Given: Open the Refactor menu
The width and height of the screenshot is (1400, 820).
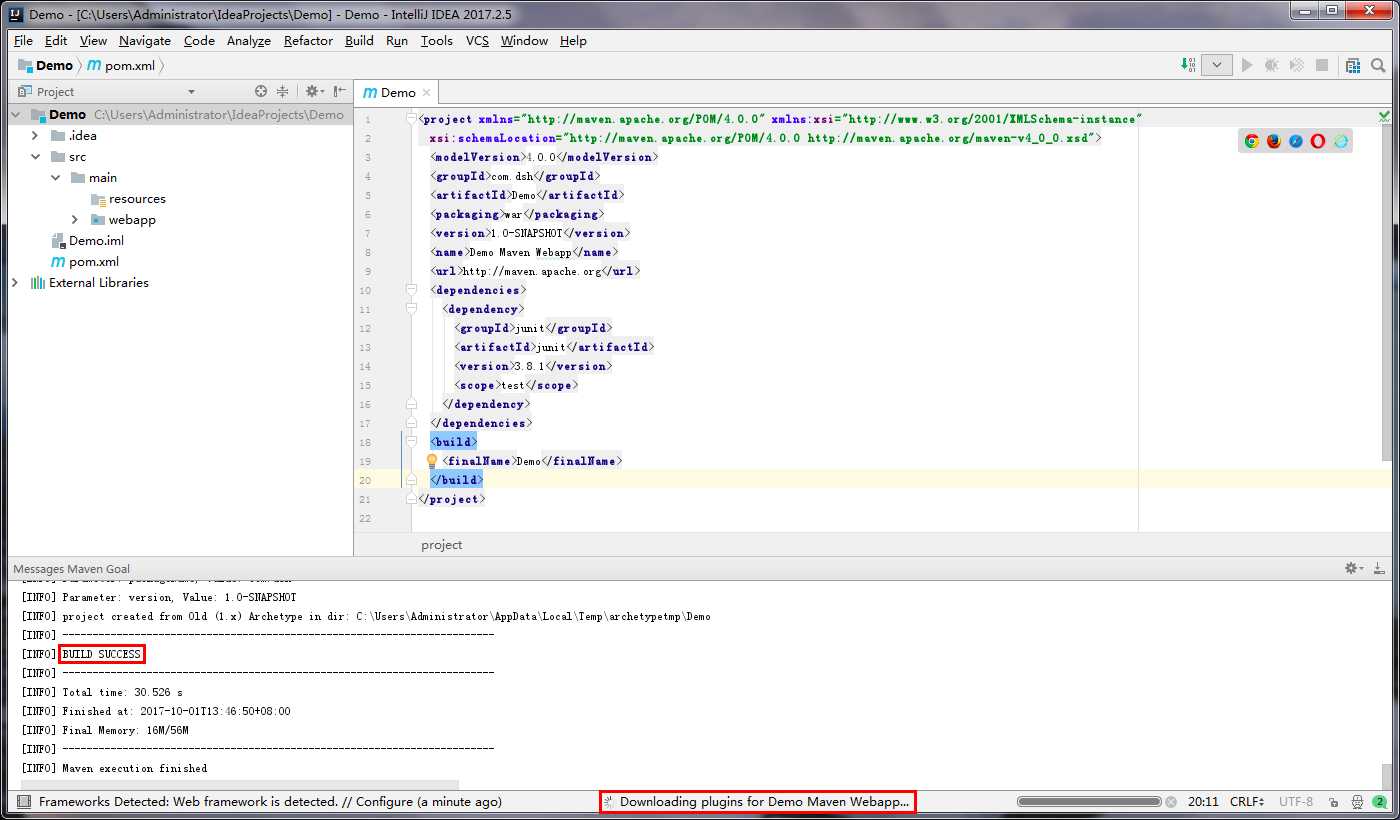Looking at the screenshot, I should pyautogui.click(x=308, y=41).
